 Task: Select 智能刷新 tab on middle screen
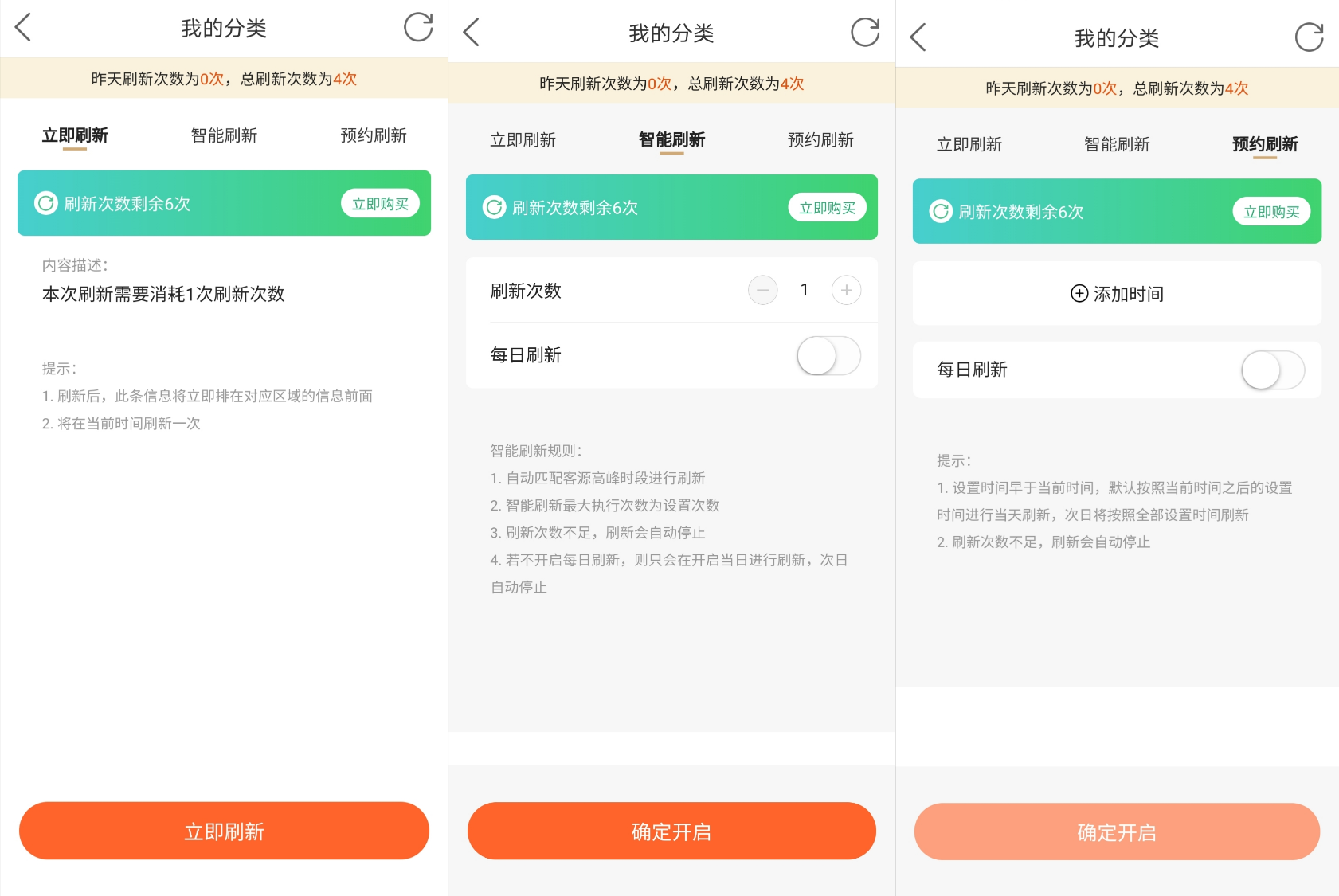[x=671, y=140]
